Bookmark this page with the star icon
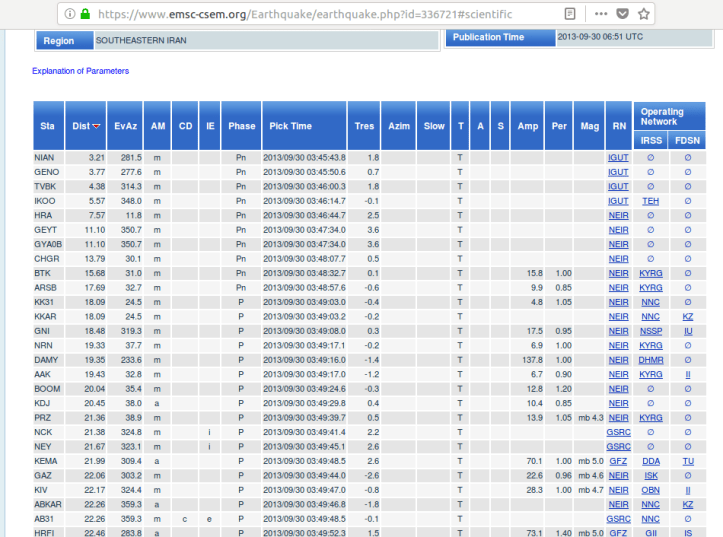 point(644,14)
